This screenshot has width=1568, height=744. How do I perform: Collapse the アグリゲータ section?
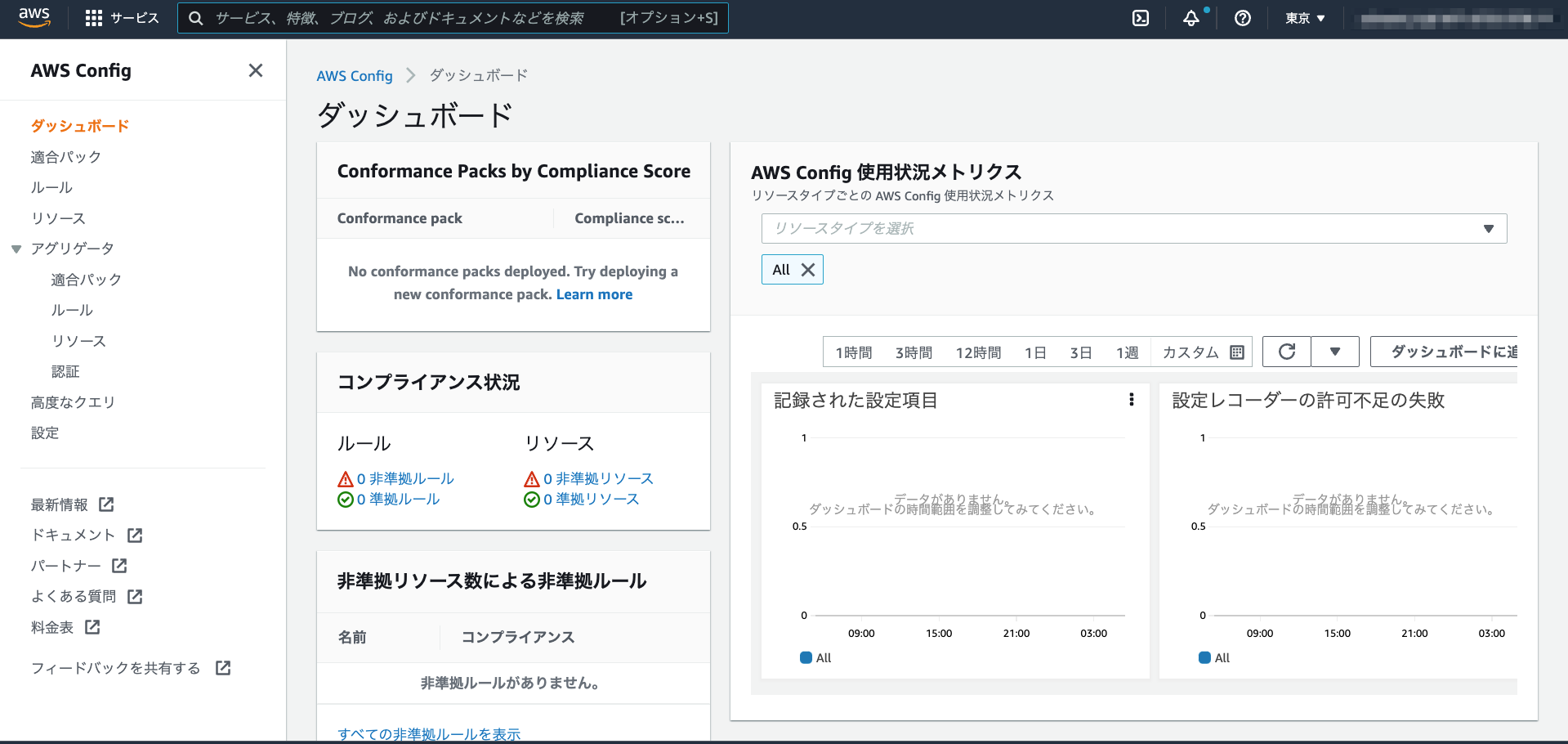(16, 249)
